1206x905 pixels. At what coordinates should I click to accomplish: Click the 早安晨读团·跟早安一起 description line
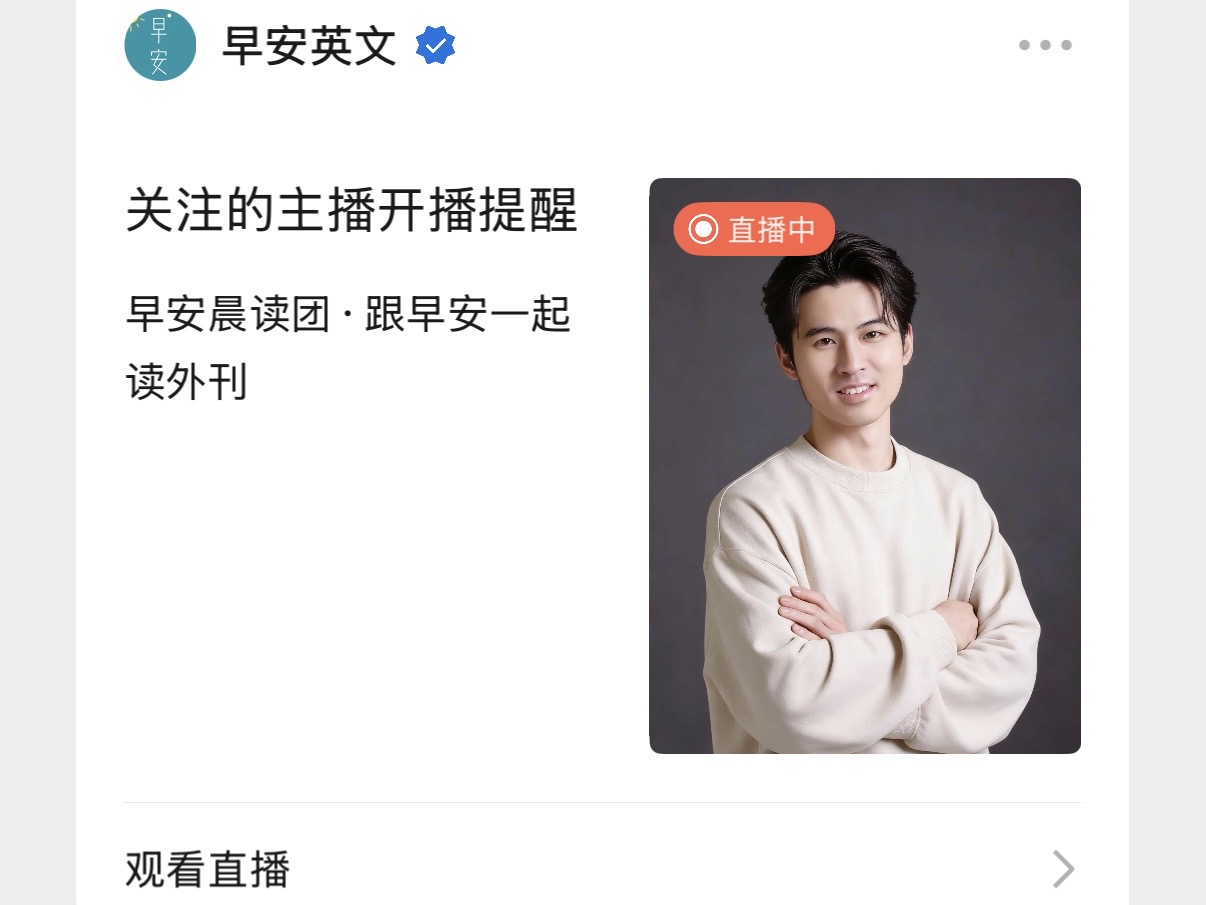(x=348, y=314)
